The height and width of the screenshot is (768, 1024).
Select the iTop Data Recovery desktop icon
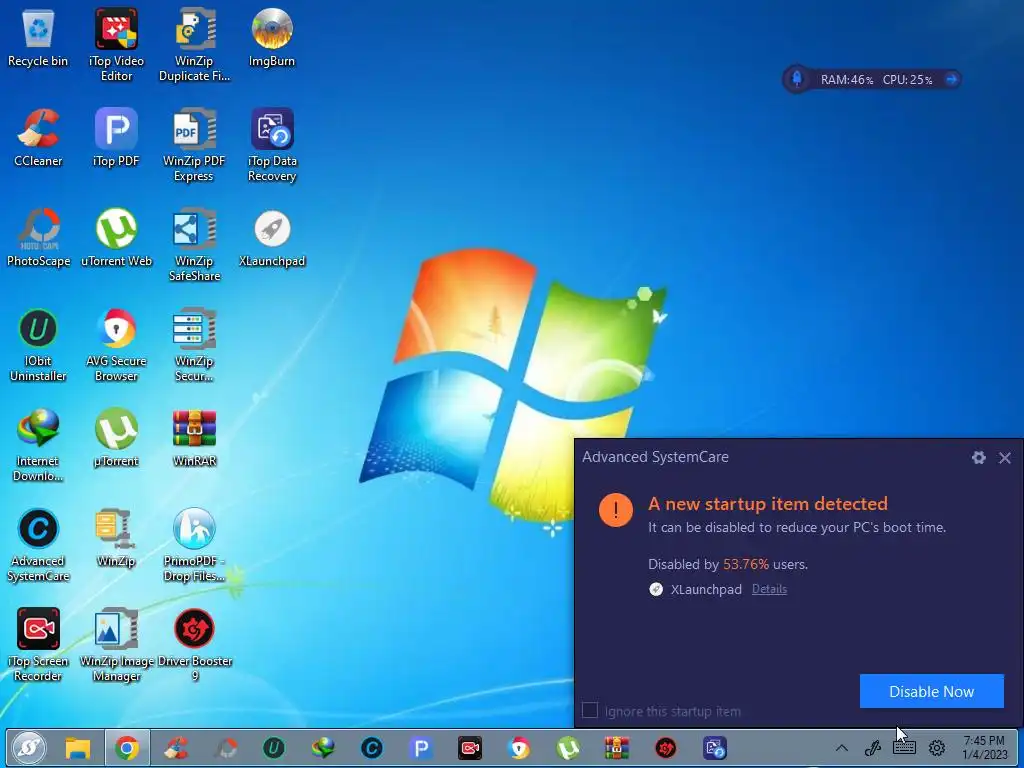click(x=272, y=145)
